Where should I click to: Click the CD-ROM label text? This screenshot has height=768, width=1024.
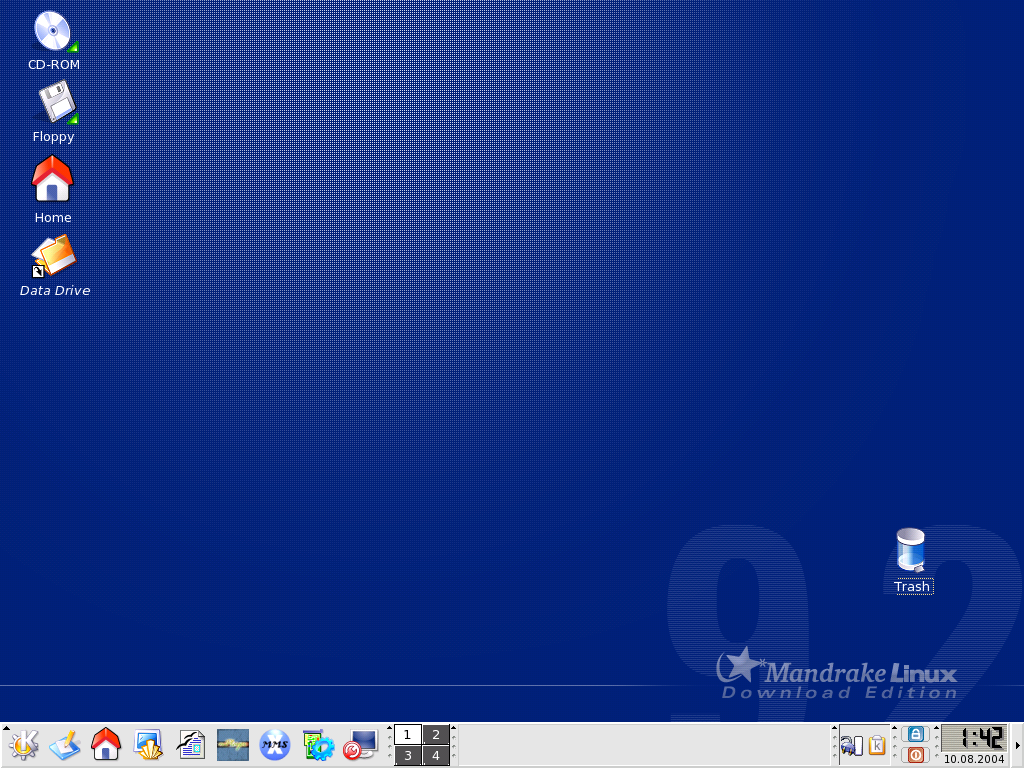click(54, 65)
